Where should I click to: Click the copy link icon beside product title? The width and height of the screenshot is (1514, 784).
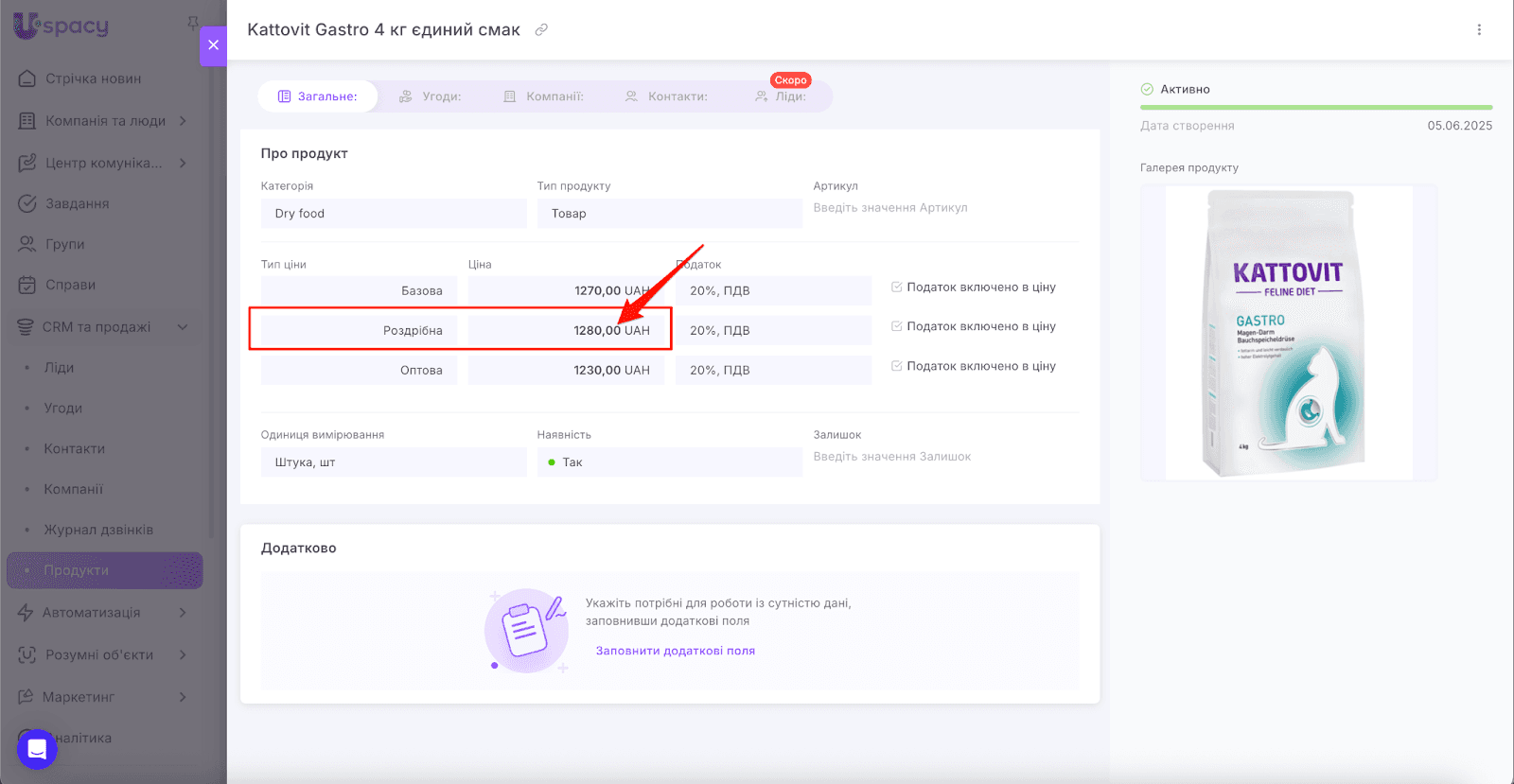pos(541,29)
